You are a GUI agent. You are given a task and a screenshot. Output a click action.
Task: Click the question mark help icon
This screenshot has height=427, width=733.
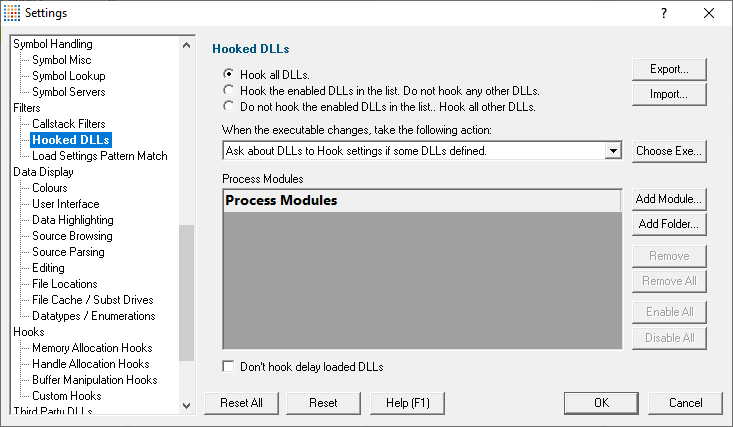pos(664,13)
